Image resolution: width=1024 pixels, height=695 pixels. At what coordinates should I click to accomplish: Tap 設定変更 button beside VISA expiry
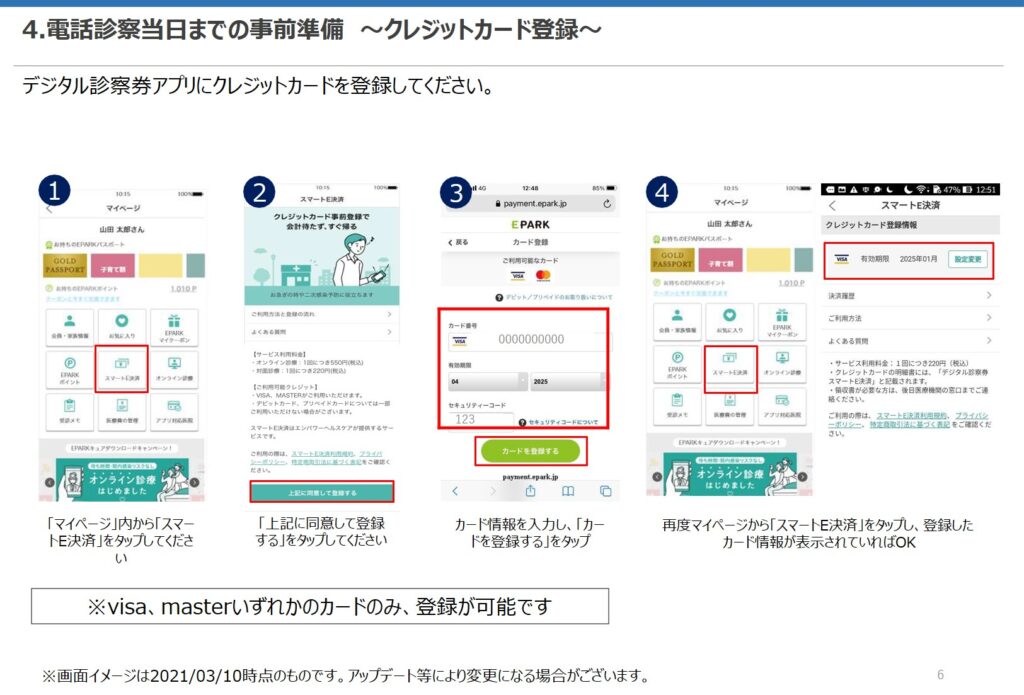tap(967, 259)
